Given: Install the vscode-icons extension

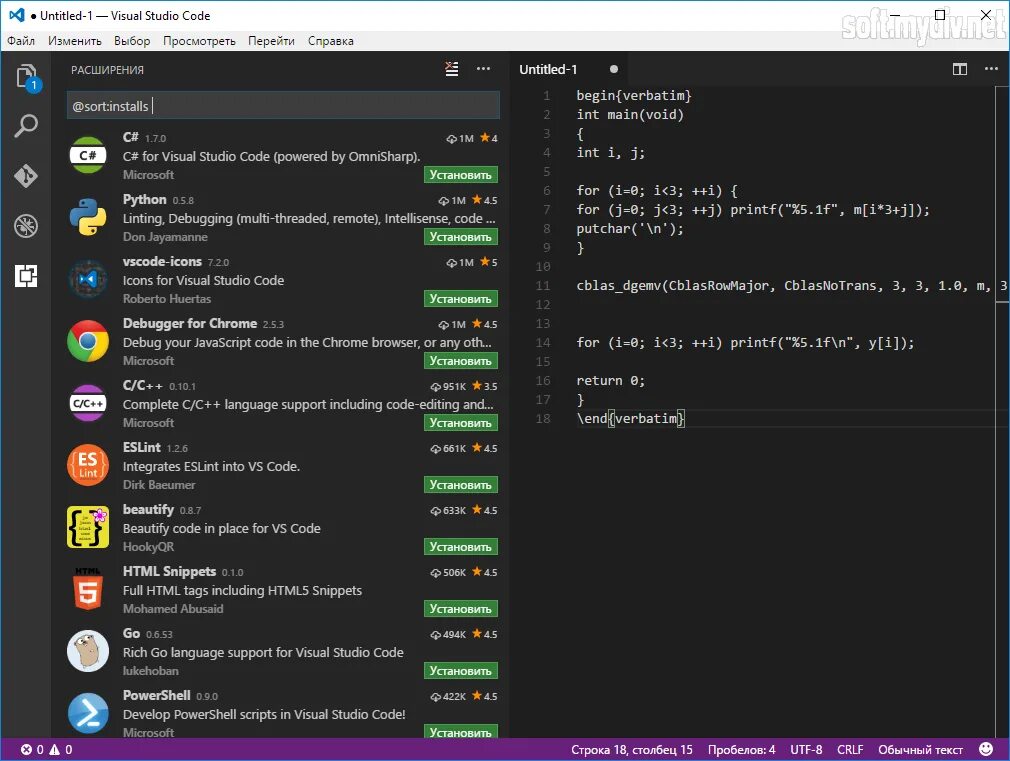Looking at the screenshot, I should (461, 298).
